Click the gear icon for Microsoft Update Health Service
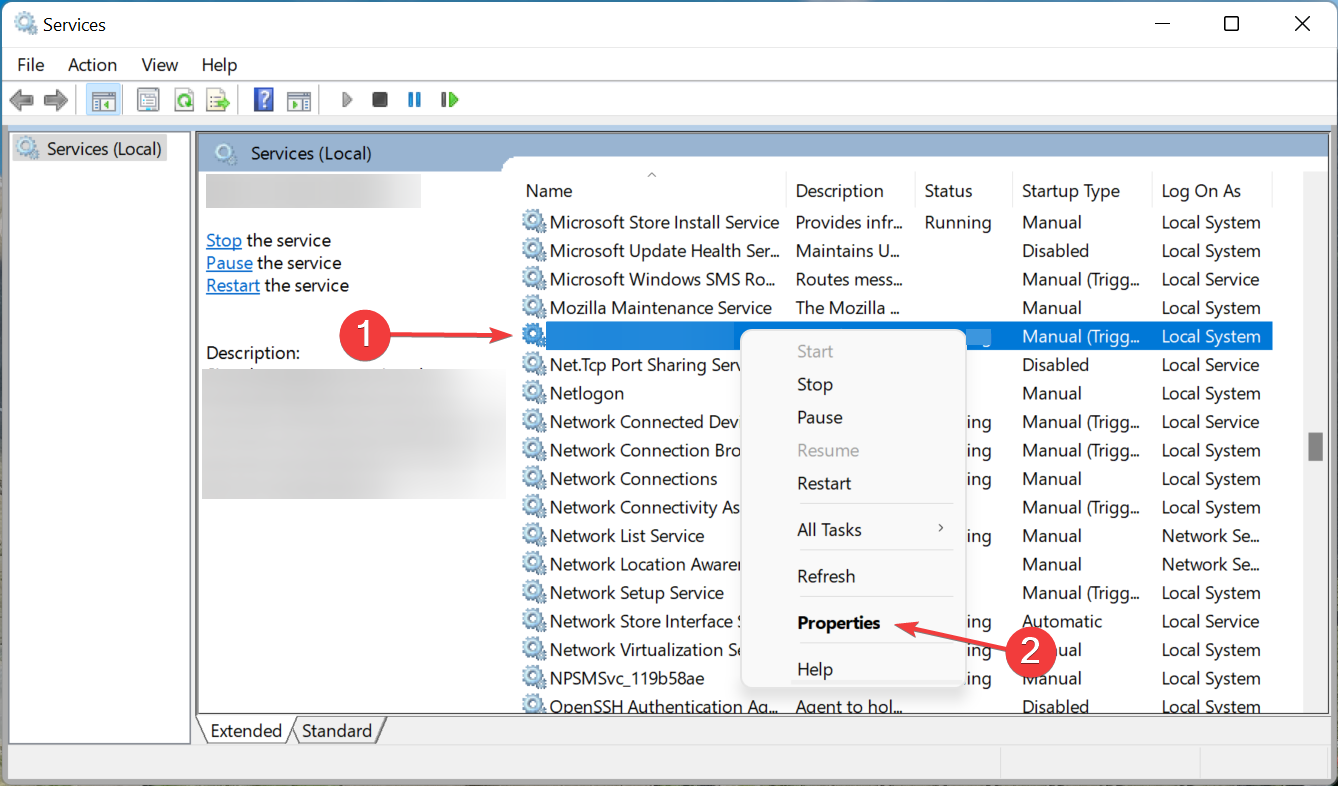Image resolution: width=1338 pixels, height=786 pixels. (535, 250)
